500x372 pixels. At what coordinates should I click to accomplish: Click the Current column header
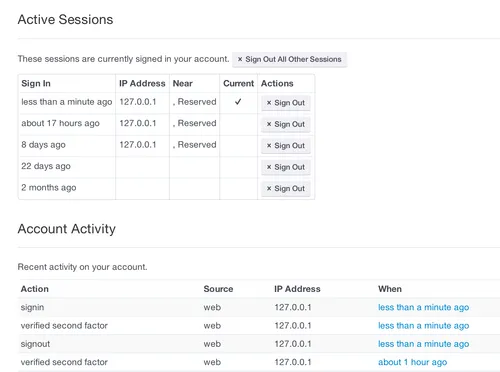[x=238, y=83]
